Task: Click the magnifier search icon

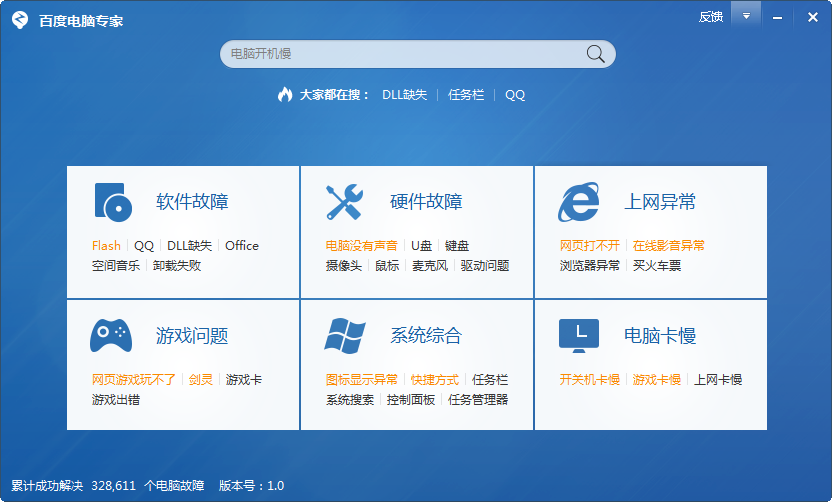Action: (x=595, y=54)
